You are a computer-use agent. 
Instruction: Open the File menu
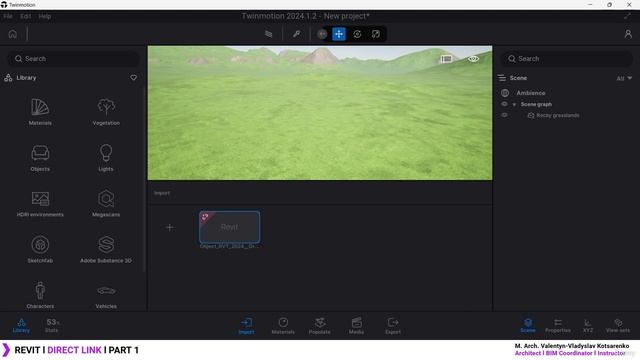click(x=8, y=16)
